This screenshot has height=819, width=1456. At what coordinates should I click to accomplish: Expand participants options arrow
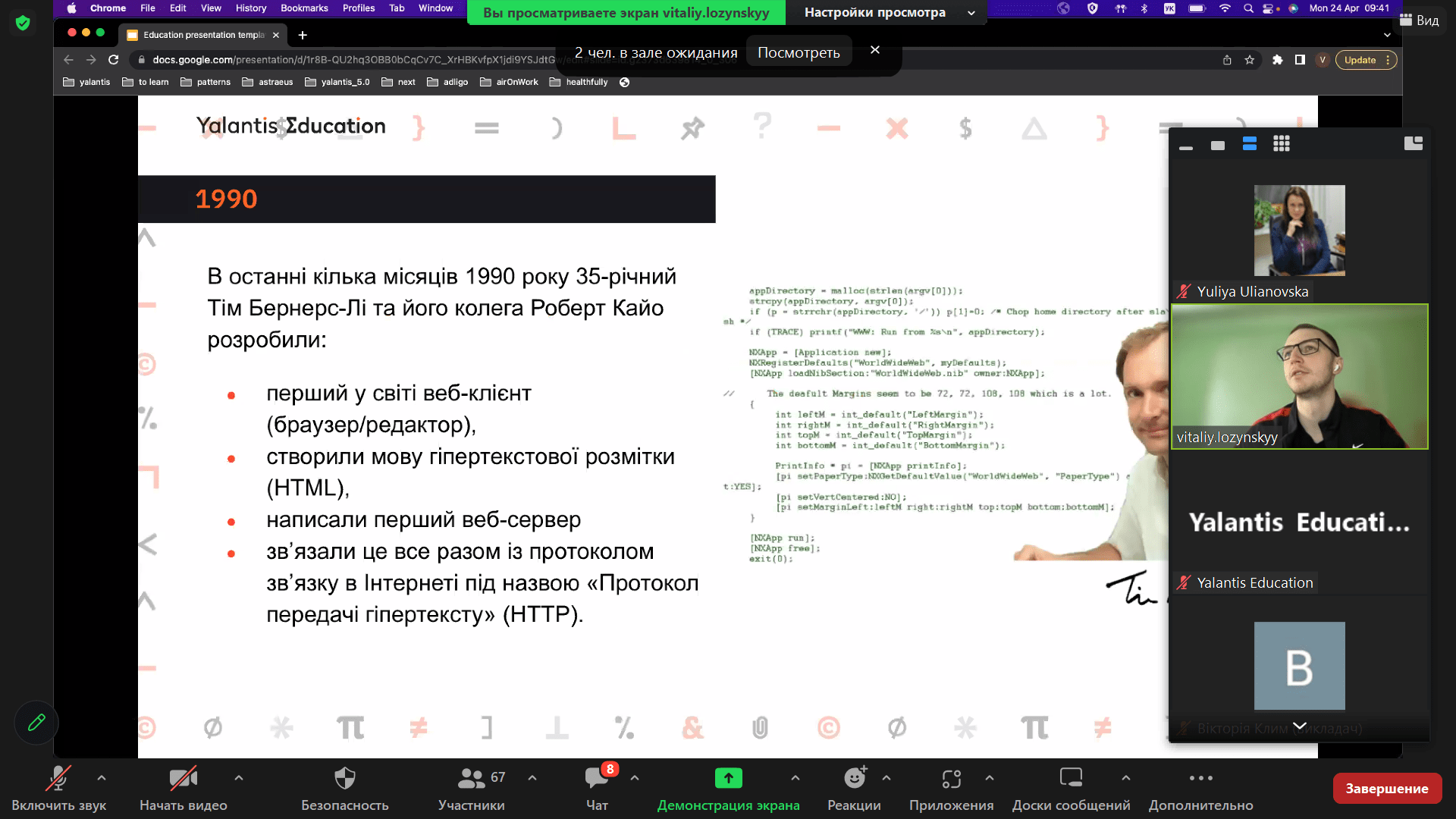pos(532,778)
